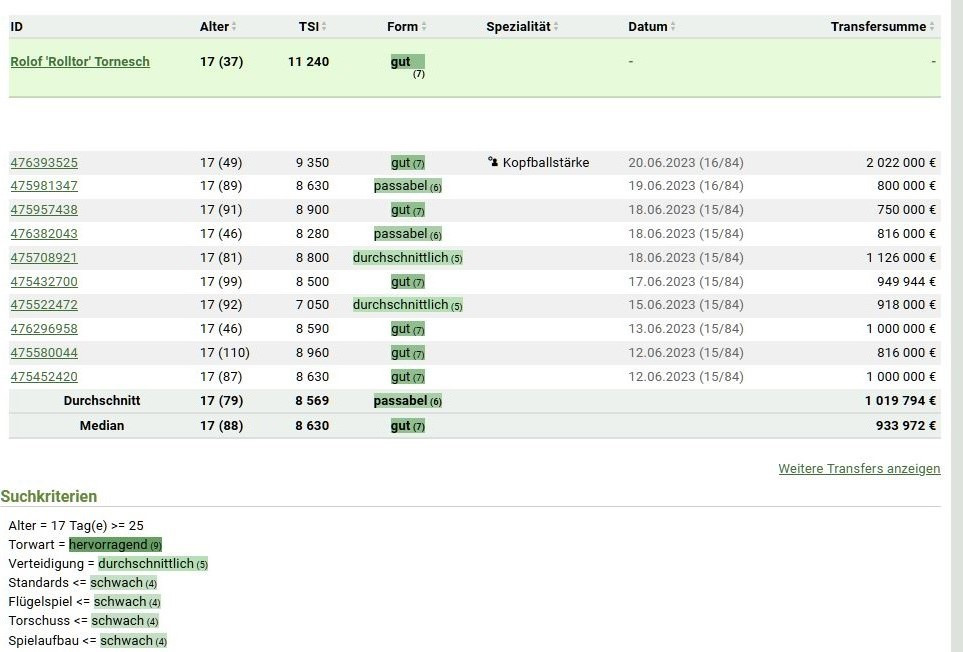Screen dimensions: 963x652
Task: Click median transfer sum 933 972 €
Action: (x=906, y=425)
